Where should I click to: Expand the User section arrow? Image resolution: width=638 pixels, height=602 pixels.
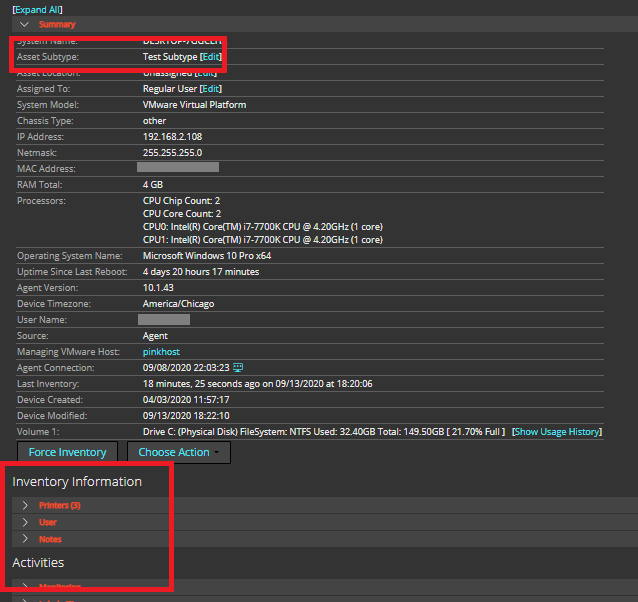(25, 522)
